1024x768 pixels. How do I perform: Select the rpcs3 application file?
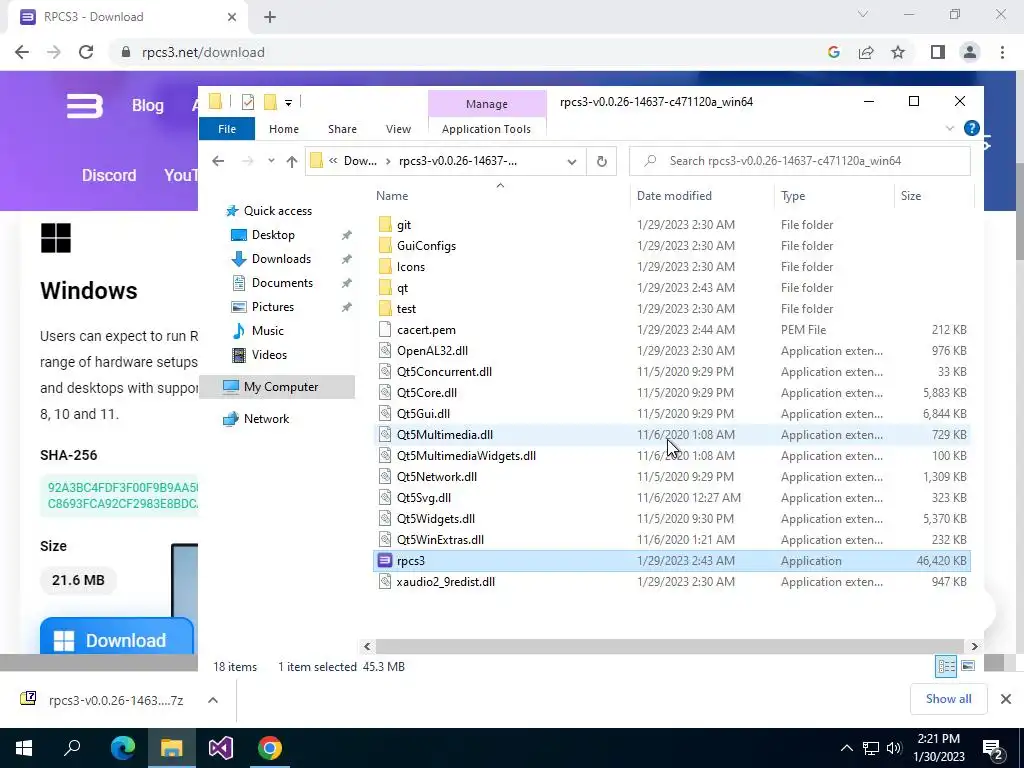671,560
